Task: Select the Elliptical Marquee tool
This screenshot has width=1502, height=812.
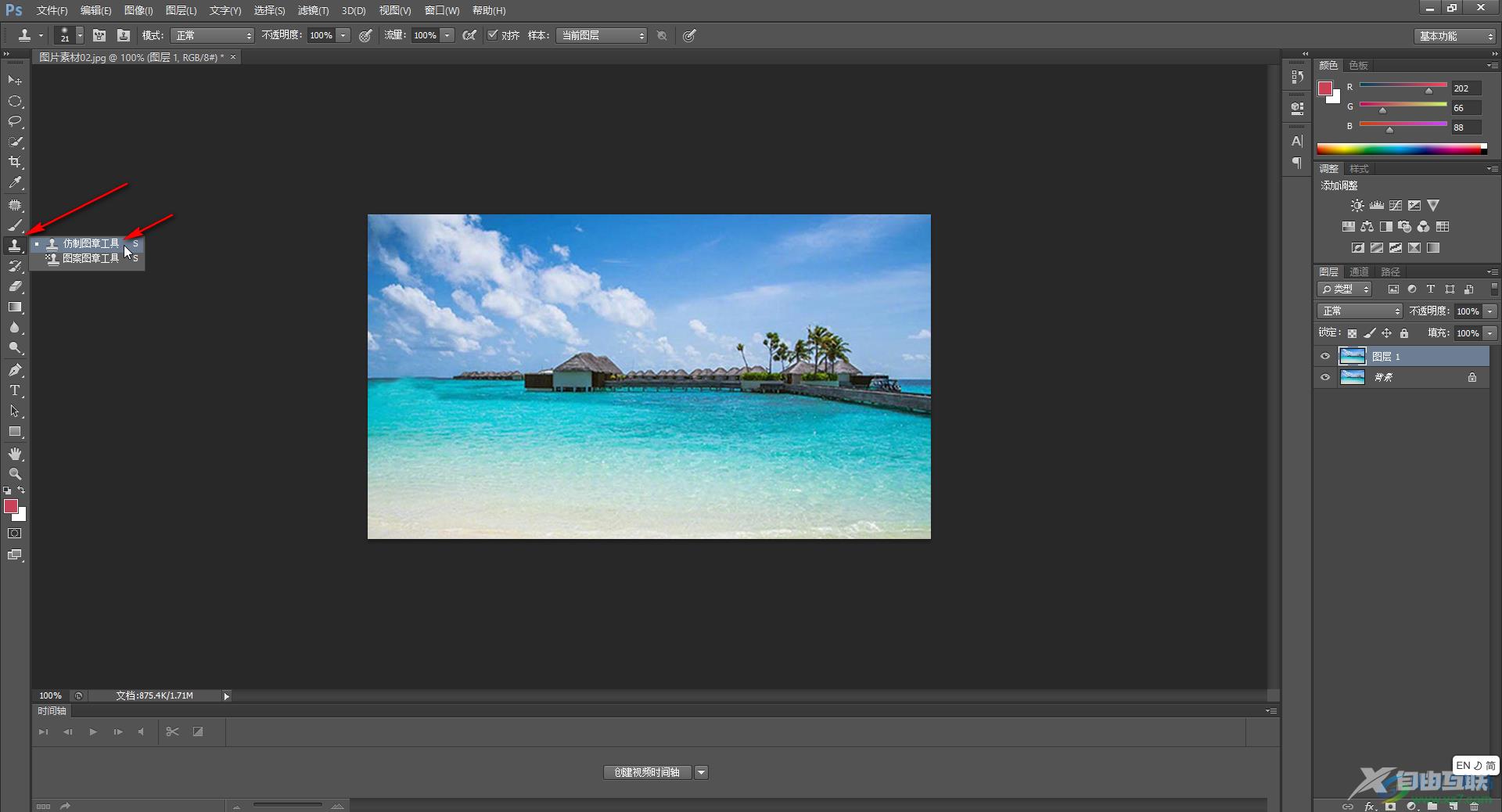Action: [x=15, y=102]
